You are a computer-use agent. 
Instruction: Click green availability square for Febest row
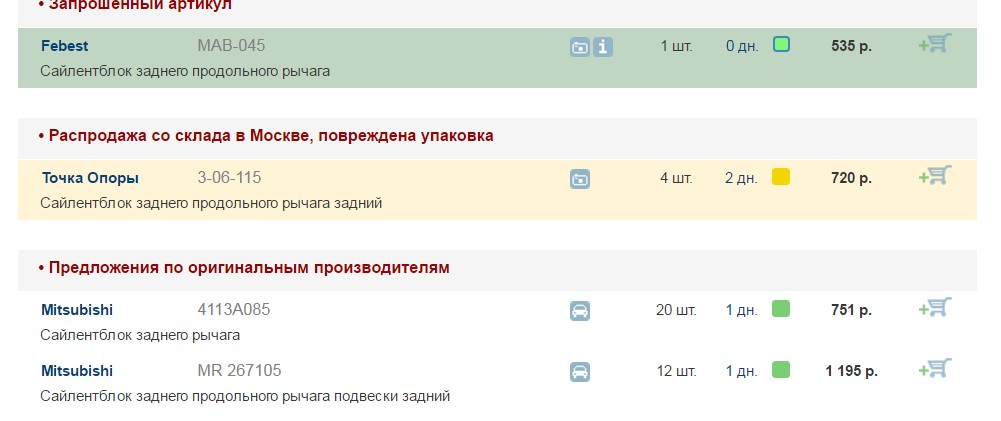[x=781, y=45]
